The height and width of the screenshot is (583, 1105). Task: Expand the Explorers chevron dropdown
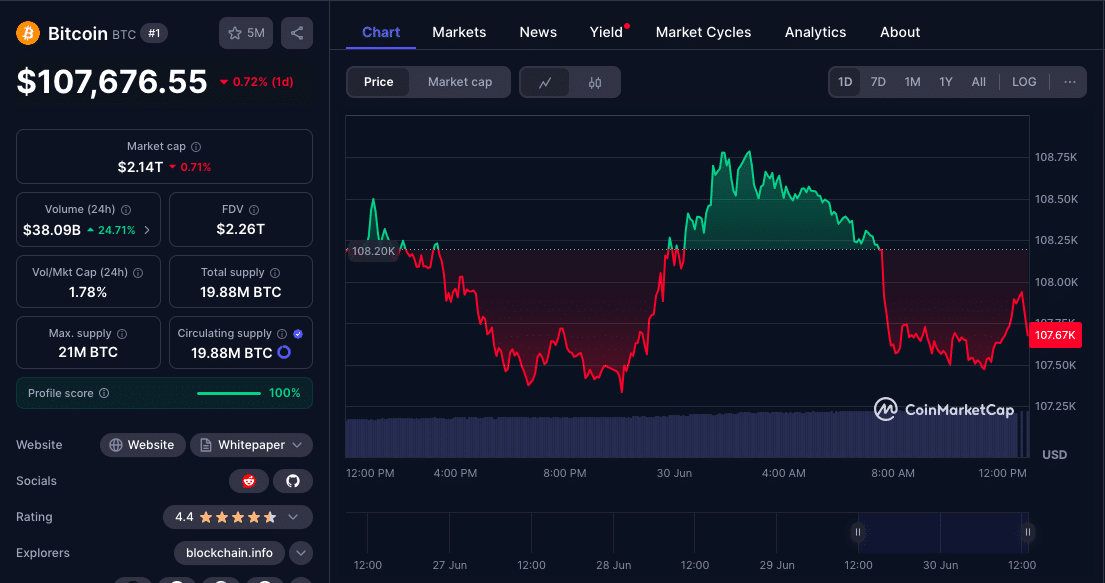click(301, 553)
